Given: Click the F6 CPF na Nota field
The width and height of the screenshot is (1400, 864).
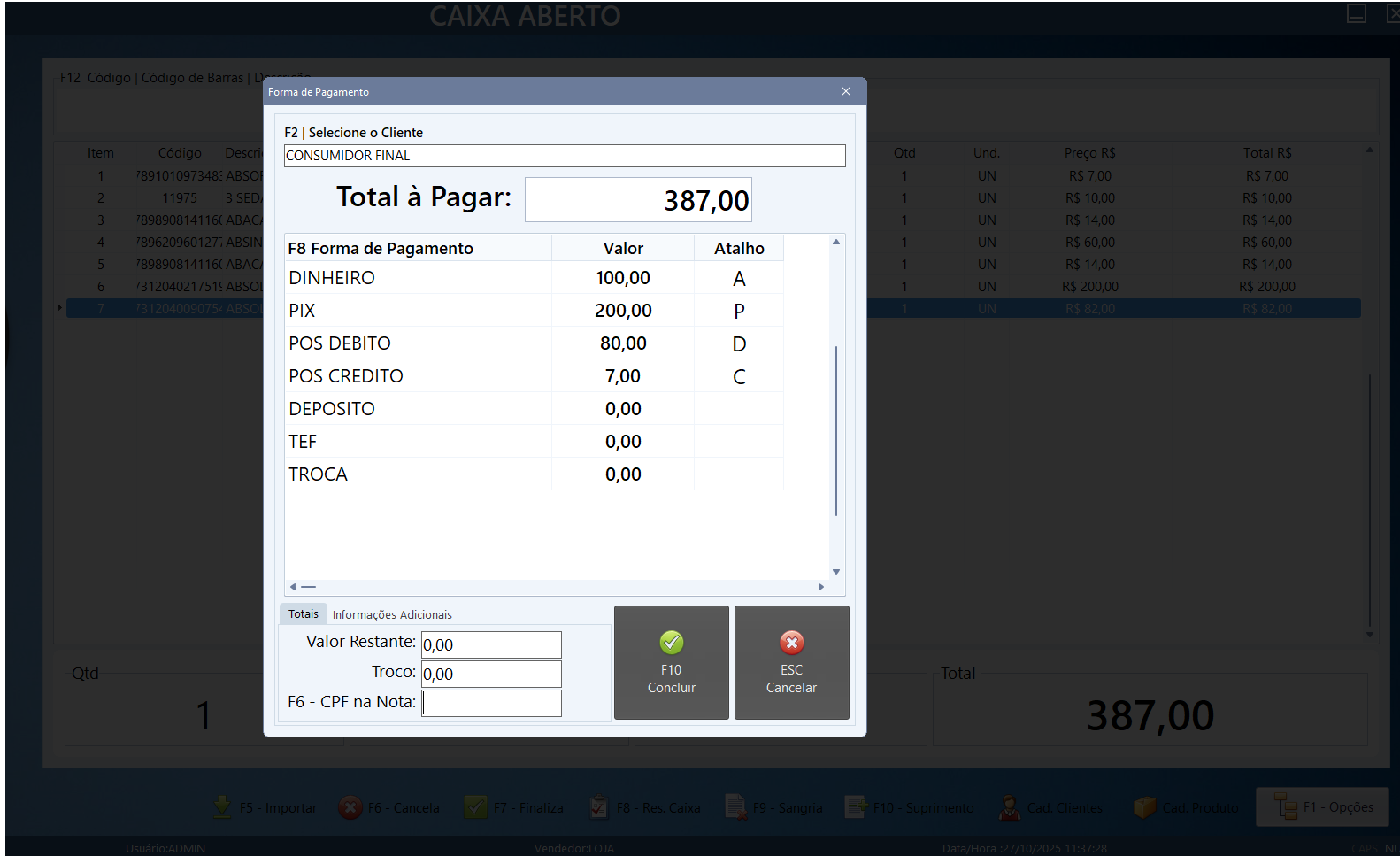Looking at the screenshot, I should 491,703.
